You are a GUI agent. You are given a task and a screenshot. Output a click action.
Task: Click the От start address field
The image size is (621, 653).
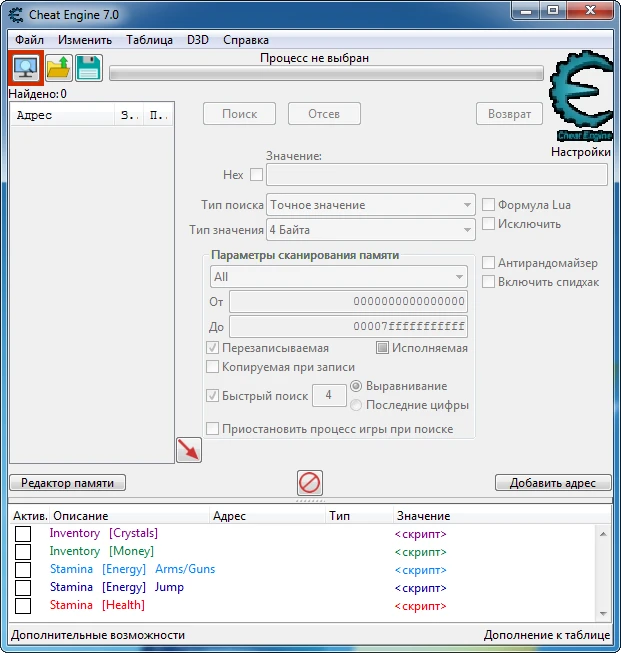pyautogui.click(x=348, y=302)
